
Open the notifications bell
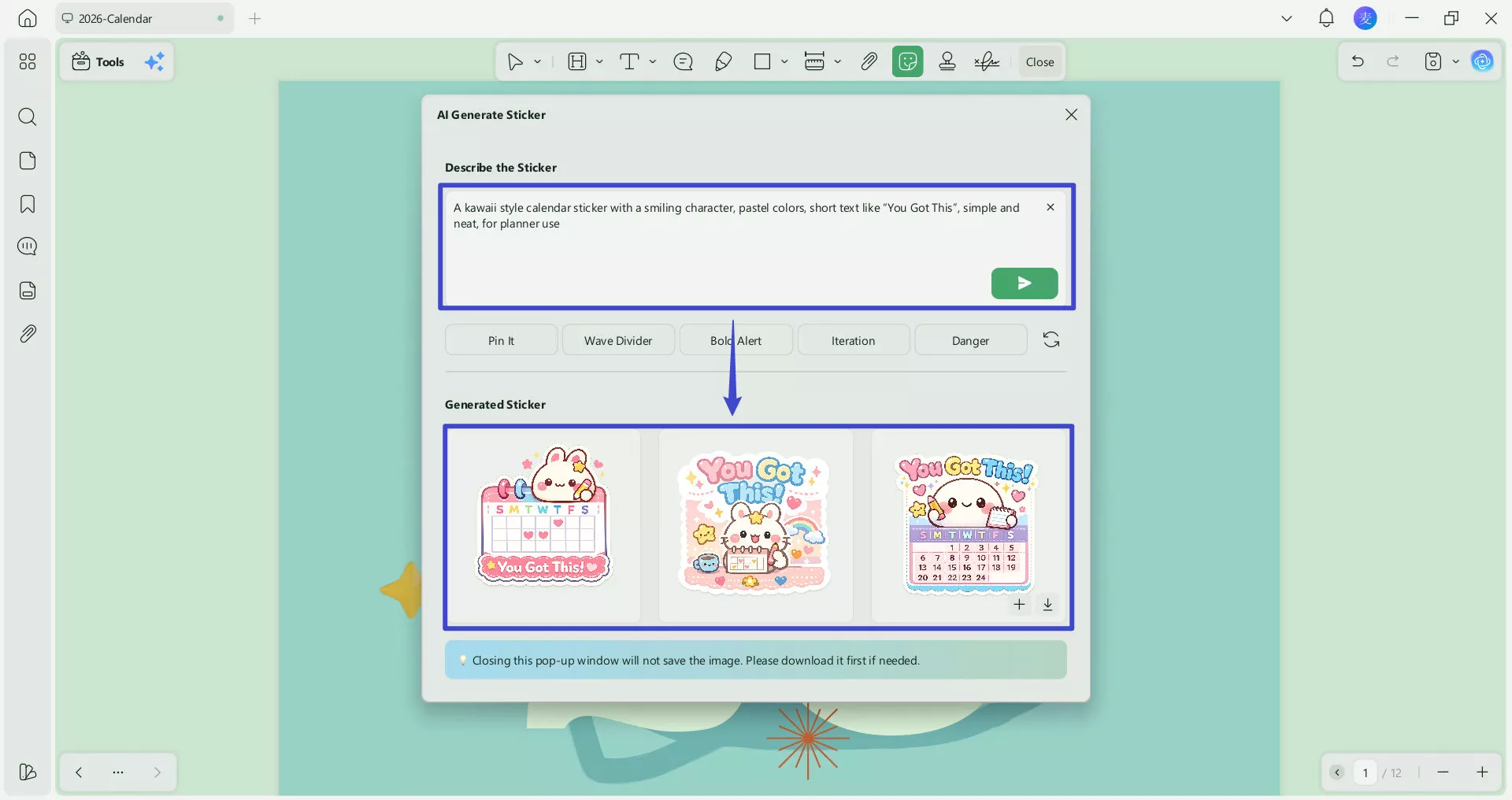1326,18
